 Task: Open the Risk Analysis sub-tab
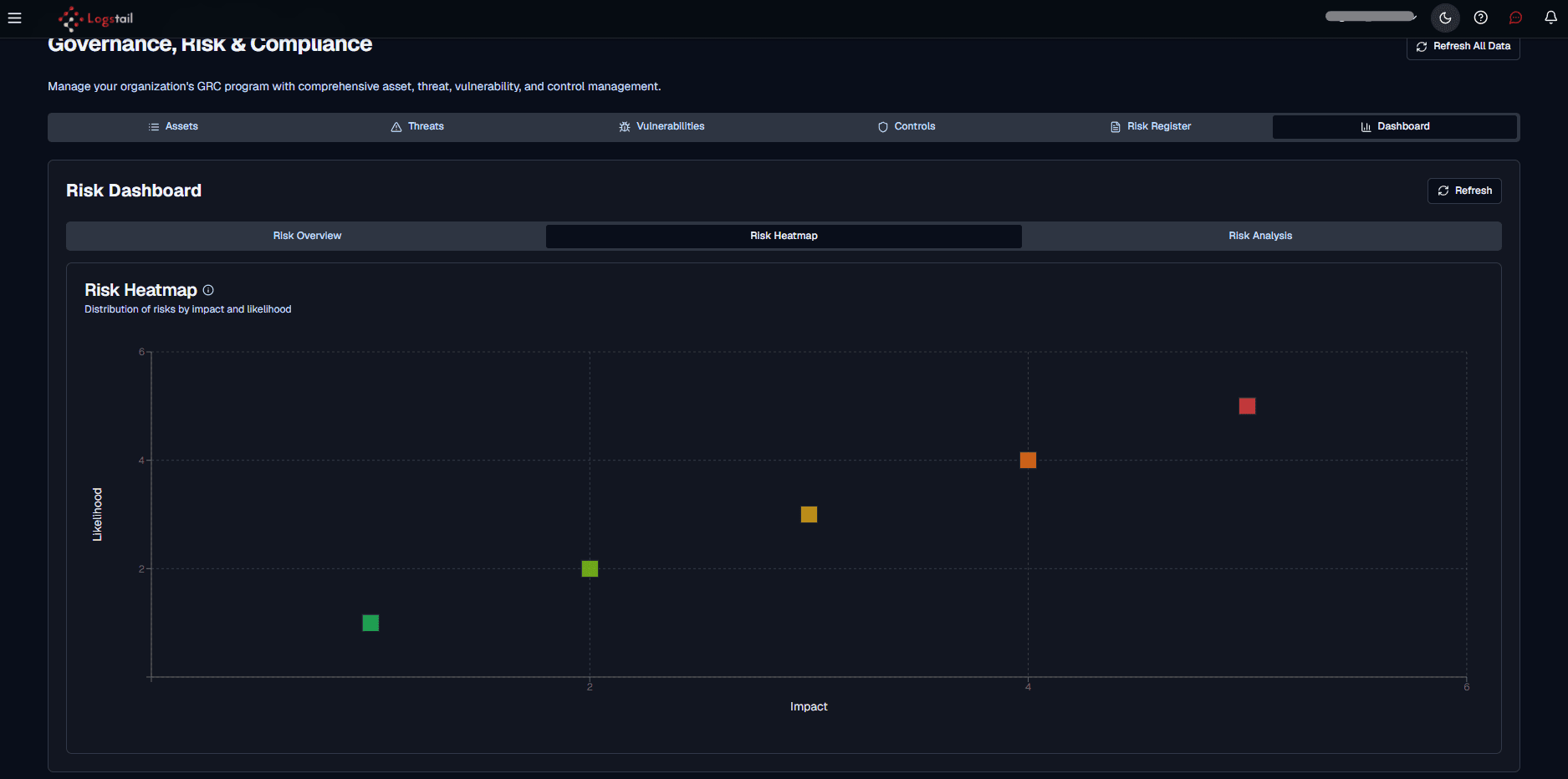click(1260, 236)
